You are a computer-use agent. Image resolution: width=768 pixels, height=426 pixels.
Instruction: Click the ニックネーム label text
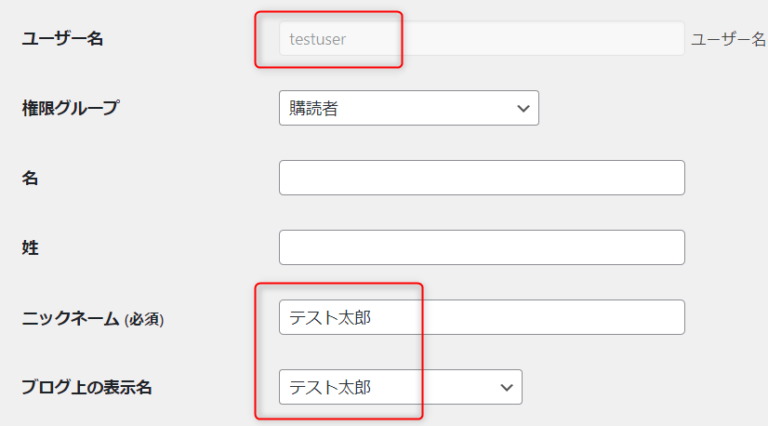[70, 318]
